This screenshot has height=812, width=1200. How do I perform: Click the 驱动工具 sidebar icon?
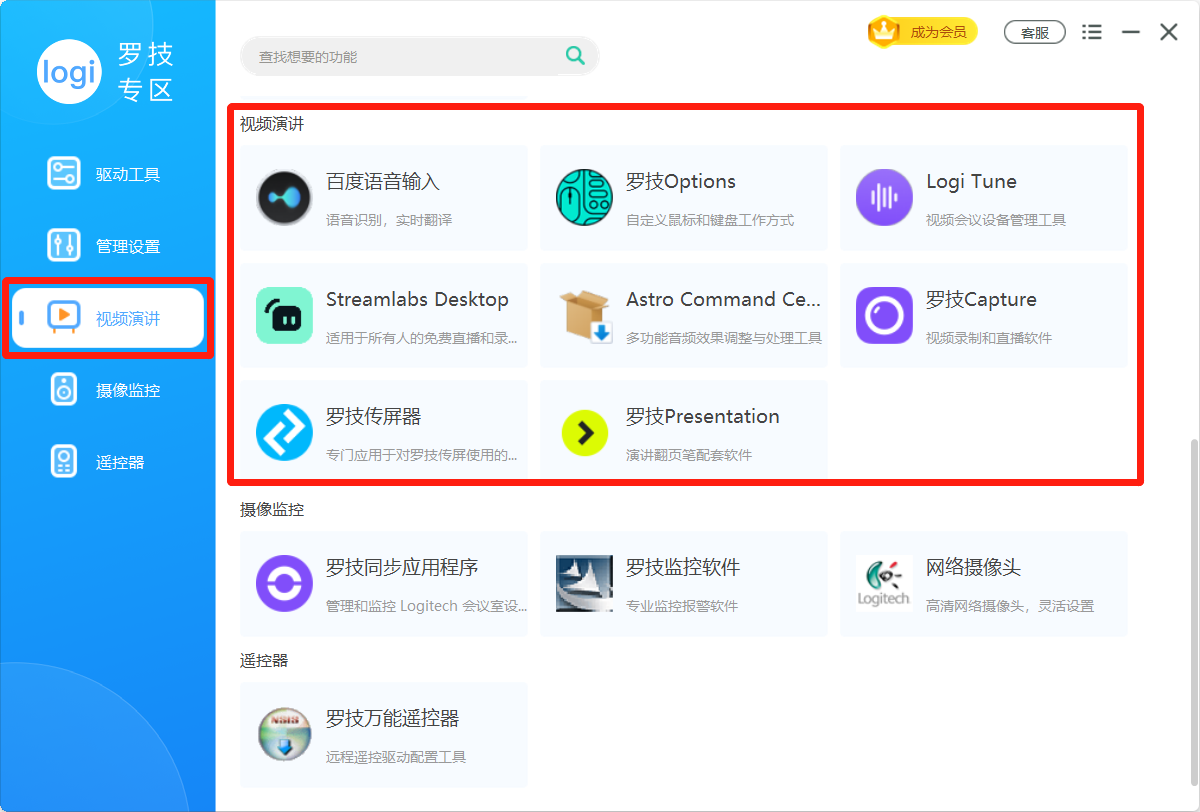point(64,174)
